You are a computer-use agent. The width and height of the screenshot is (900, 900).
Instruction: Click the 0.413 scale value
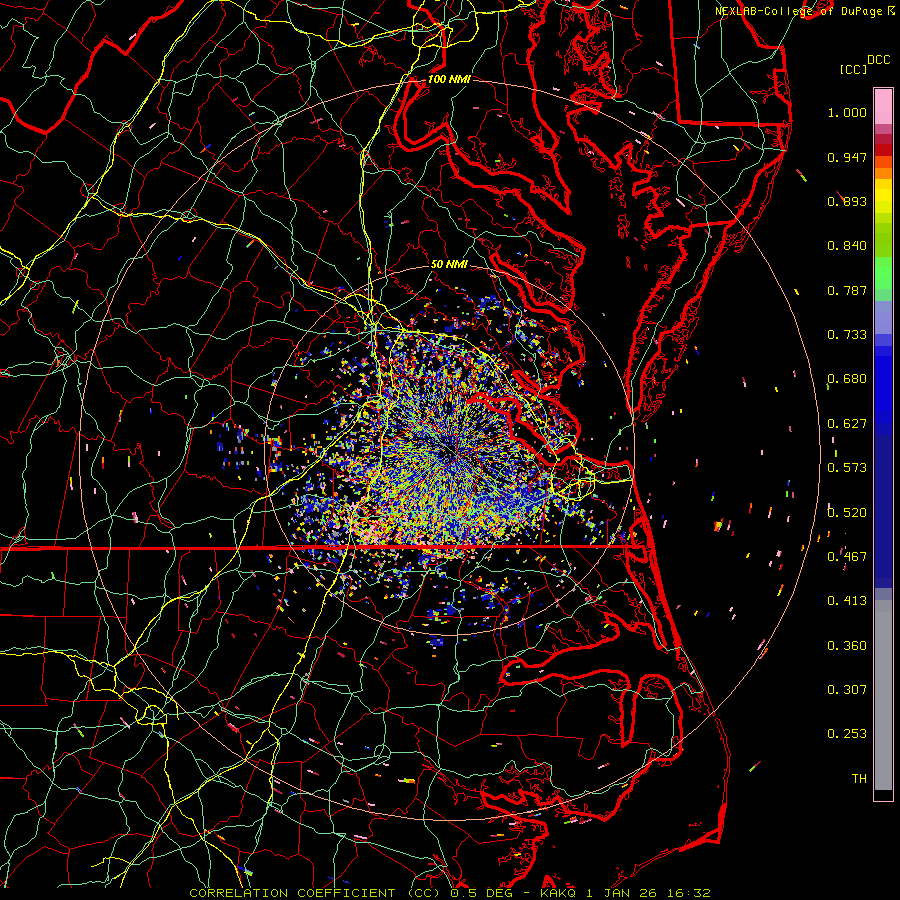pos(847,601)
